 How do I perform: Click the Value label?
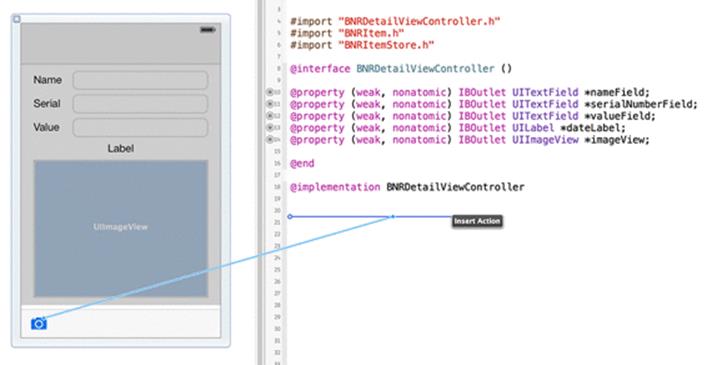coord(46,127)
